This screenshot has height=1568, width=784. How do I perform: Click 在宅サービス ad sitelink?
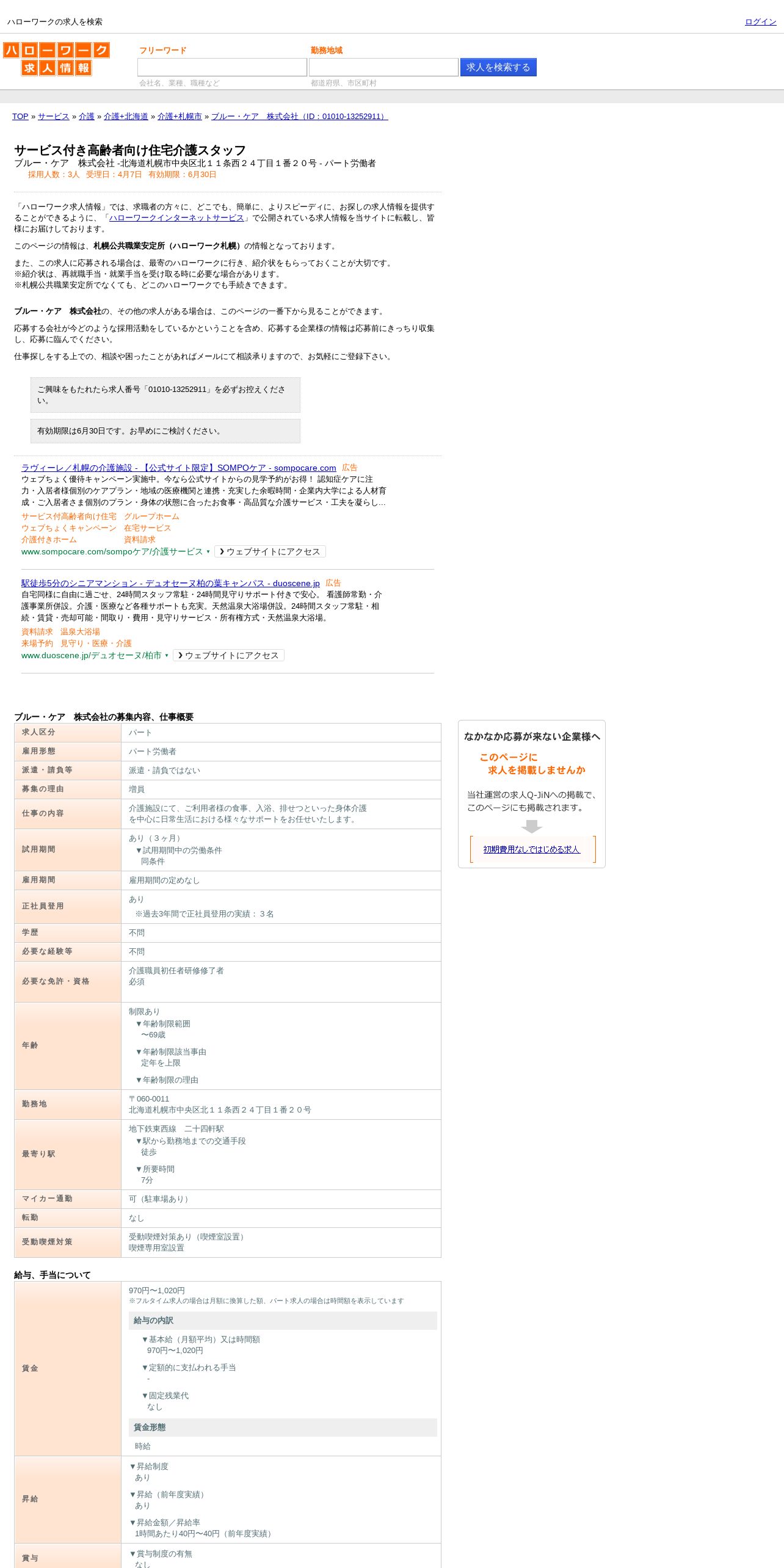click(148, 528)
